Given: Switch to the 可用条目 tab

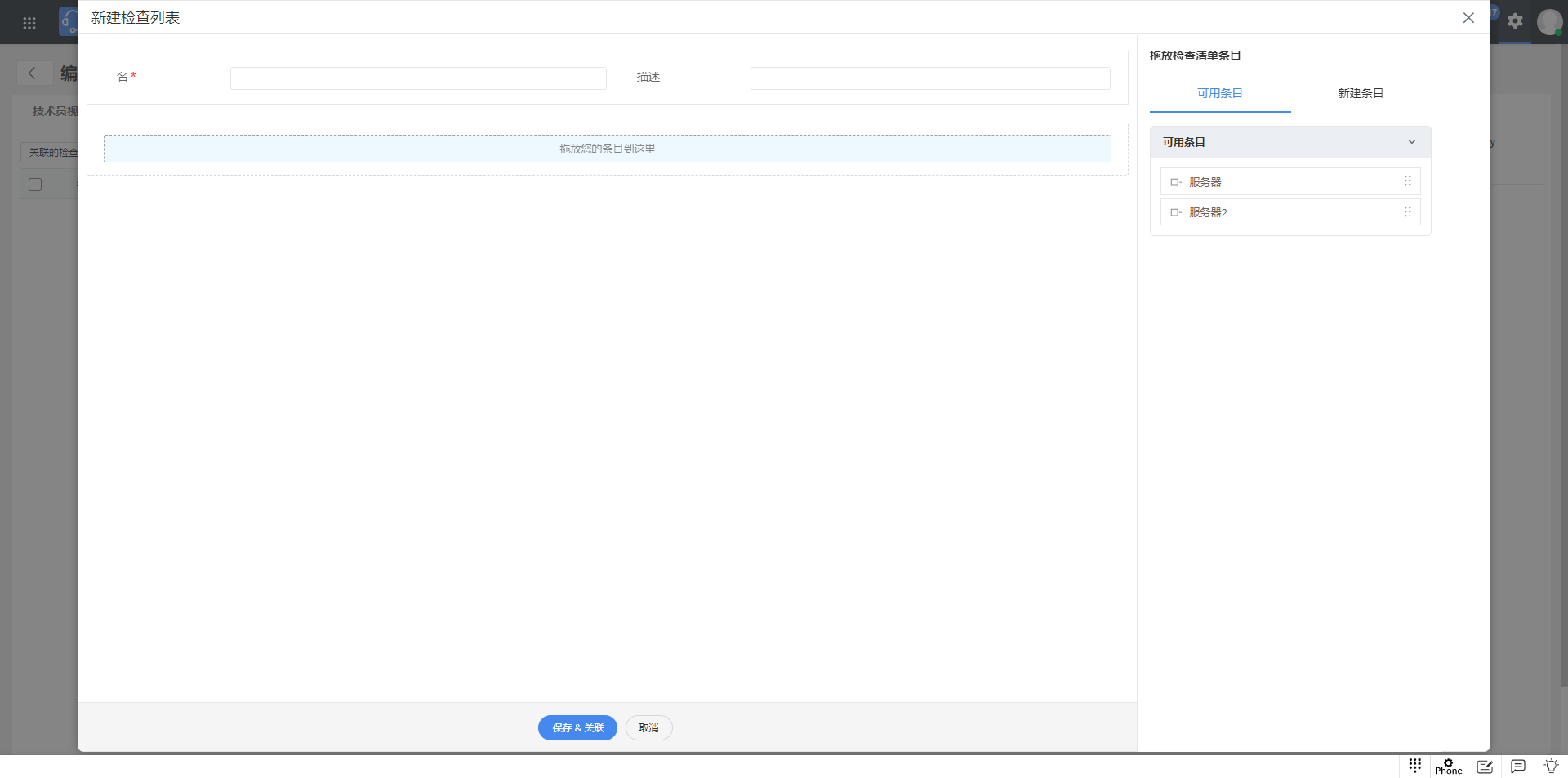Looking at the screenshot, I should [1219, 93].
